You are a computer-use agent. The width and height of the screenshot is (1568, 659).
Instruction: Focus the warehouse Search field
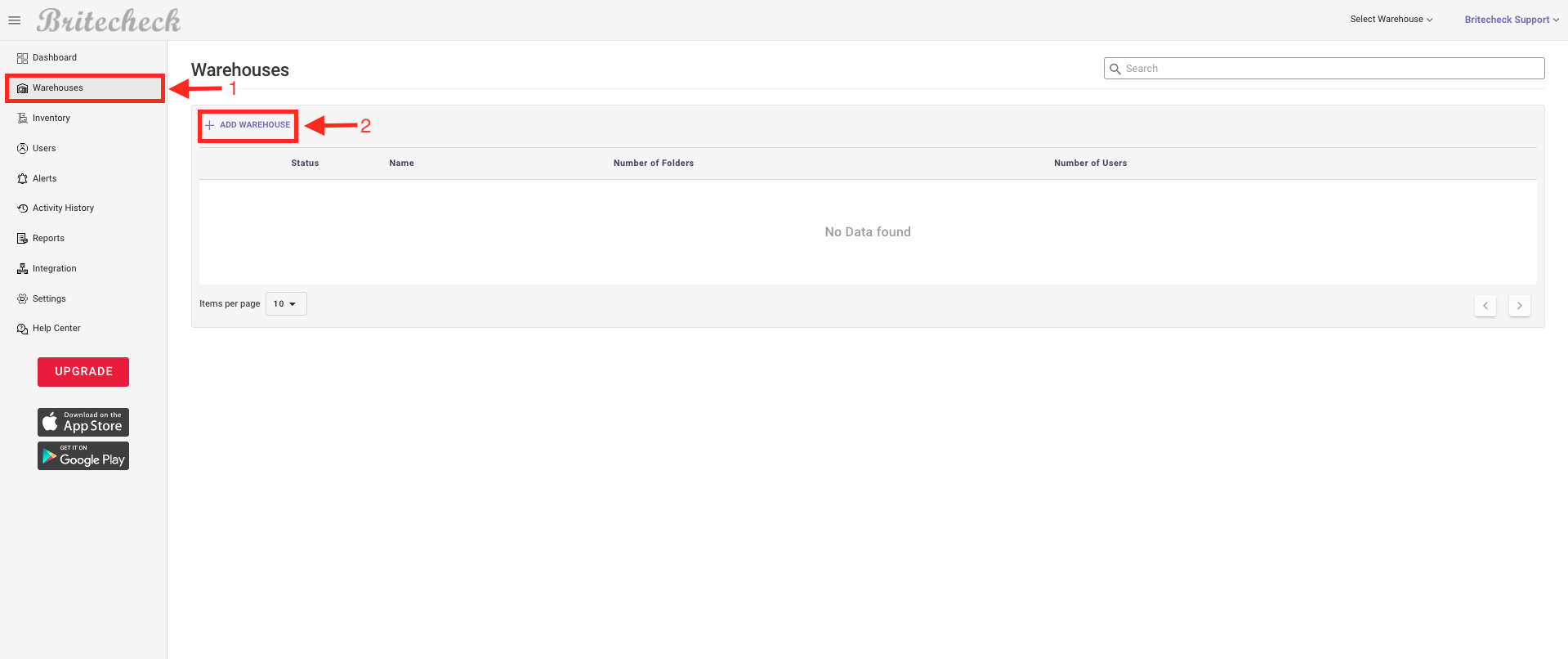1324,69
